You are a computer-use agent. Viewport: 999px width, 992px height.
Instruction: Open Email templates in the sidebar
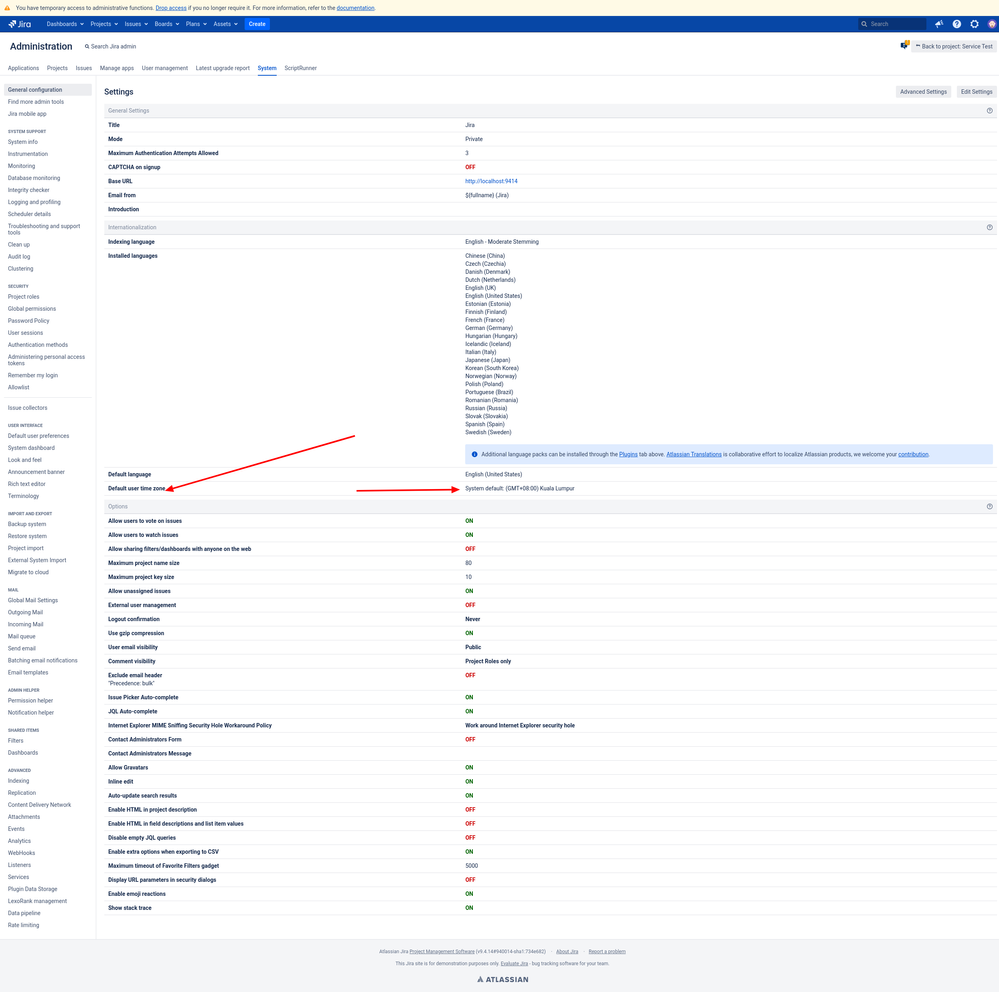click(28, 673)
